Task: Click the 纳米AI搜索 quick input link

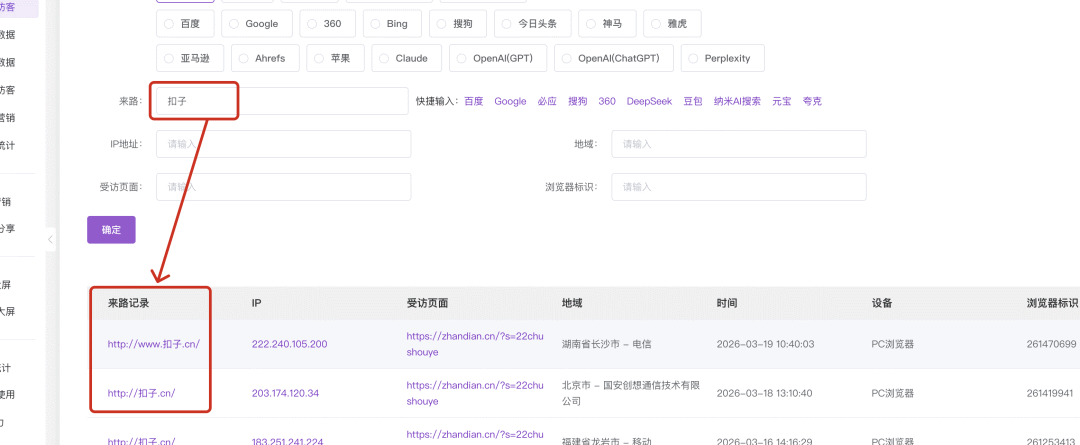Action: [736, 101]
